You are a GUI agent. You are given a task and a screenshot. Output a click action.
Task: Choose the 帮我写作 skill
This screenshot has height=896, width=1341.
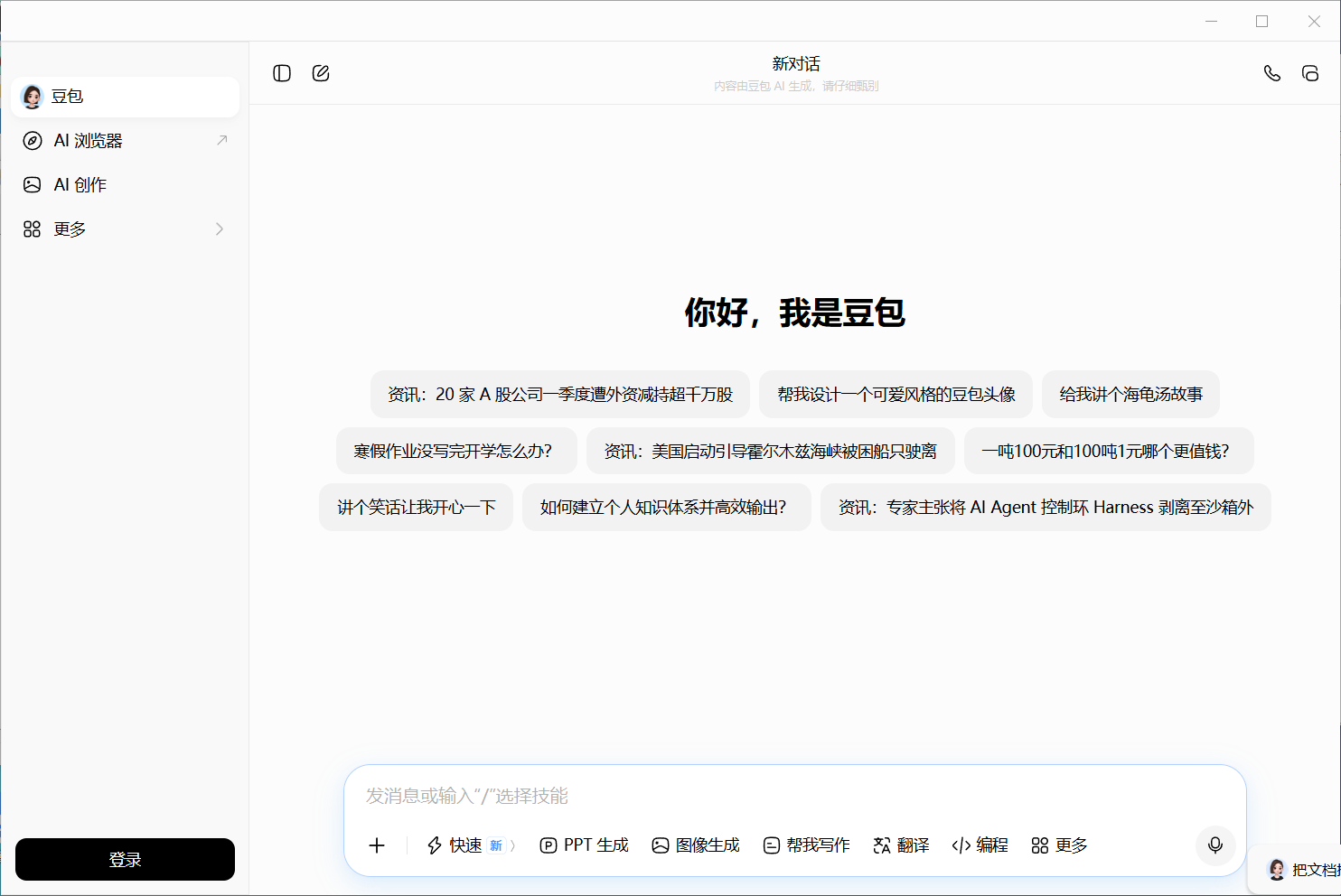[x=807, y=845]
